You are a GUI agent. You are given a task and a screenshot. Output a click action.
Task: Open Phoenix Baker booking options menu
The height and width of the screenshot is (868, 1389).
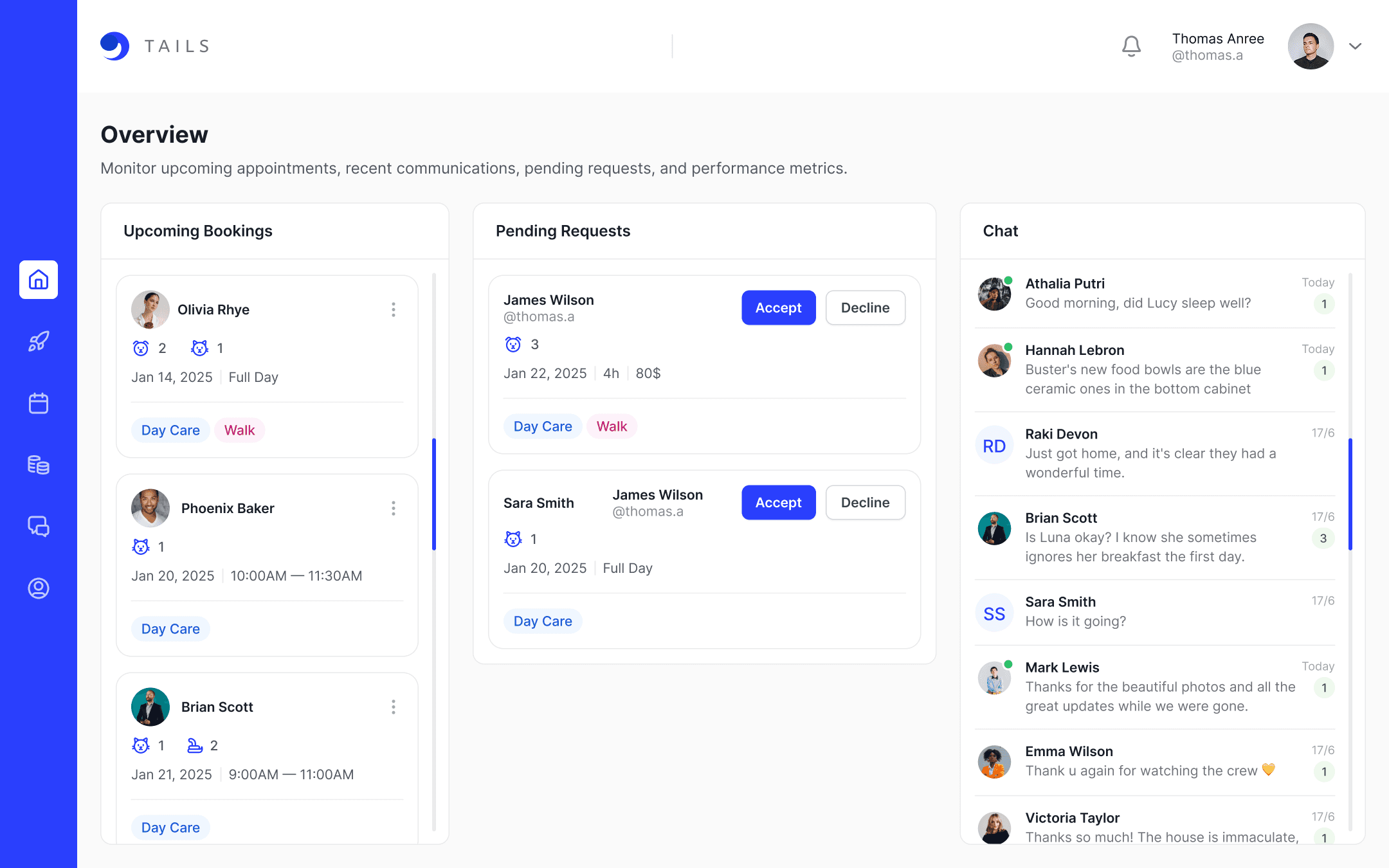pyautogui.click(x=393, y=509)
